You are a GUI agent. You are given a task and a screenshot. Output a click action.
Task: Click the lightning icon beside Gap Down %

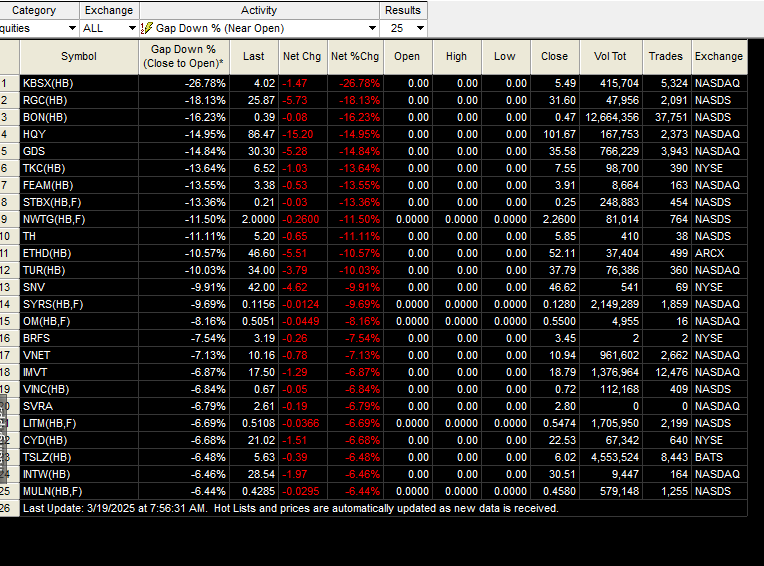147,28
